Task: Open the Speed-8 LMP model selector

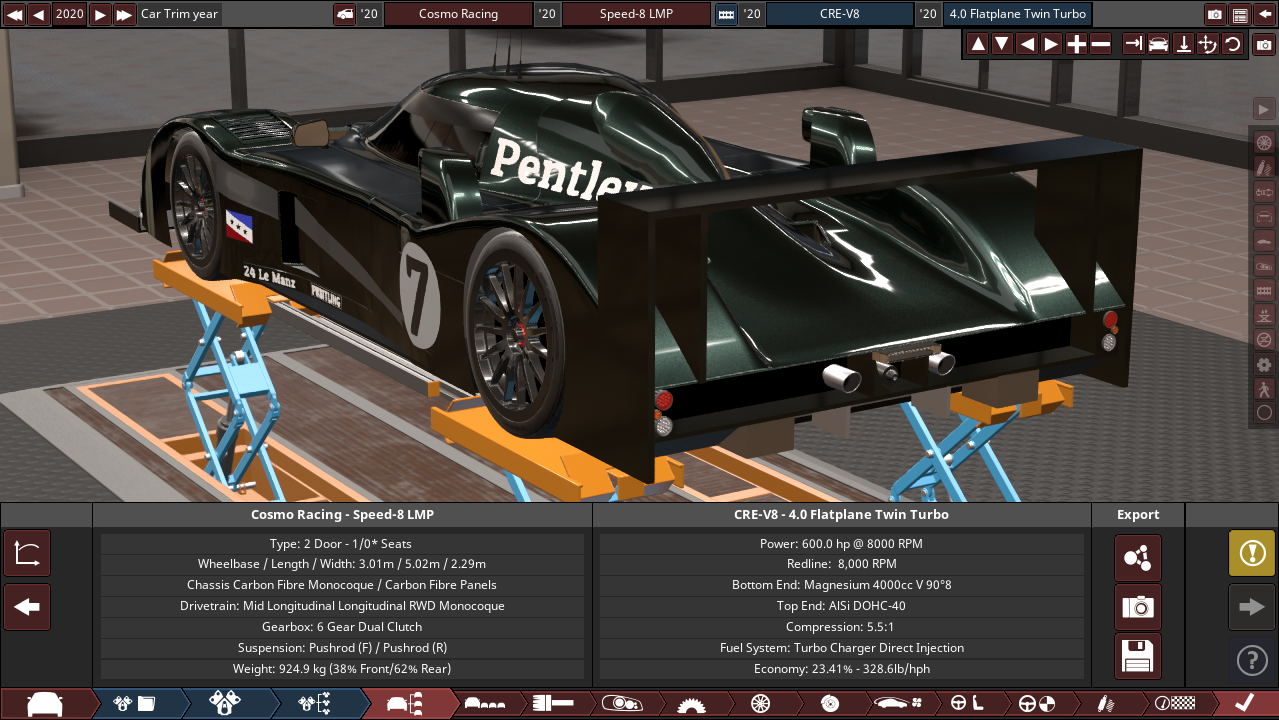Action: [x=636, y=14]
